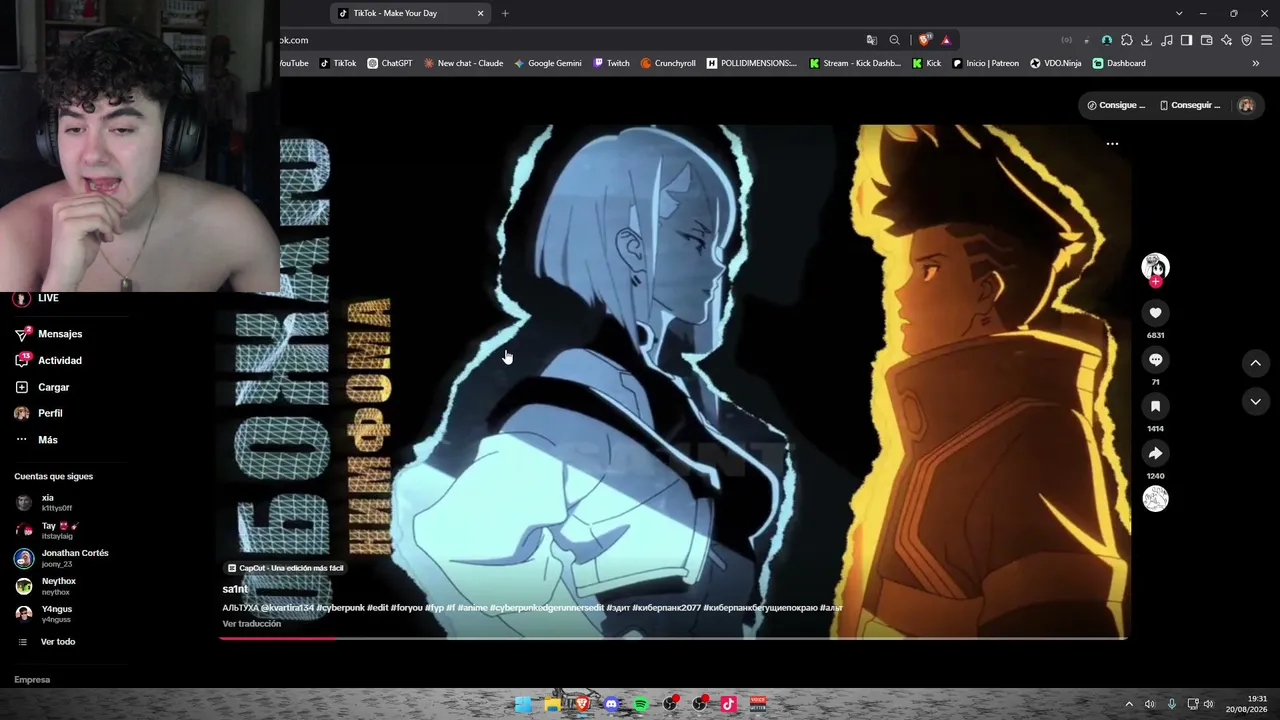Open the comments on this video
Viewport: 1280px width, 720px height.
1155,360
